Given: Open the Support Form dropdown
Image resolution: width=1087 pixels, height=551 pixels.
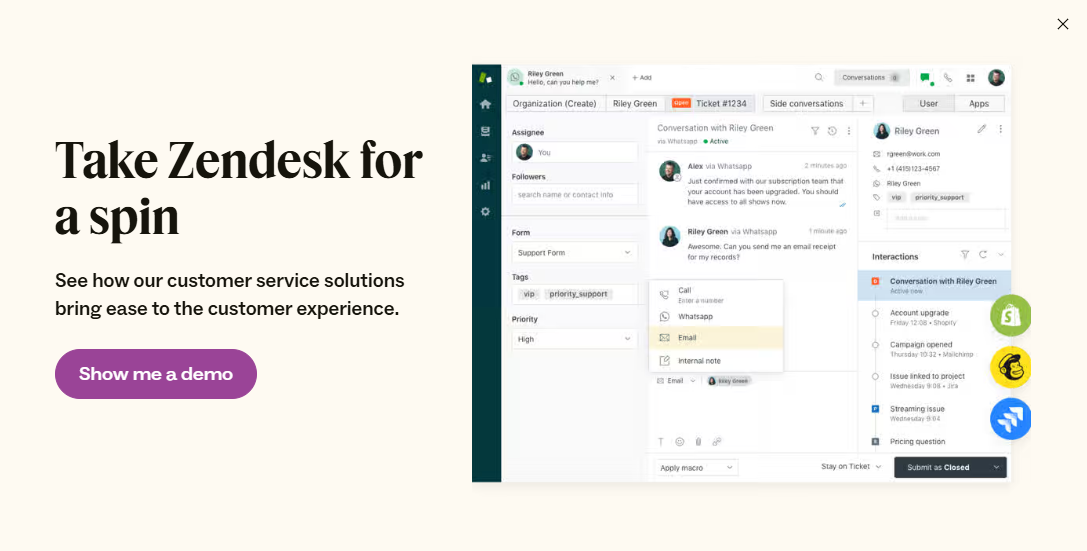Looking at the screenshot, I should tap(575, 253).
